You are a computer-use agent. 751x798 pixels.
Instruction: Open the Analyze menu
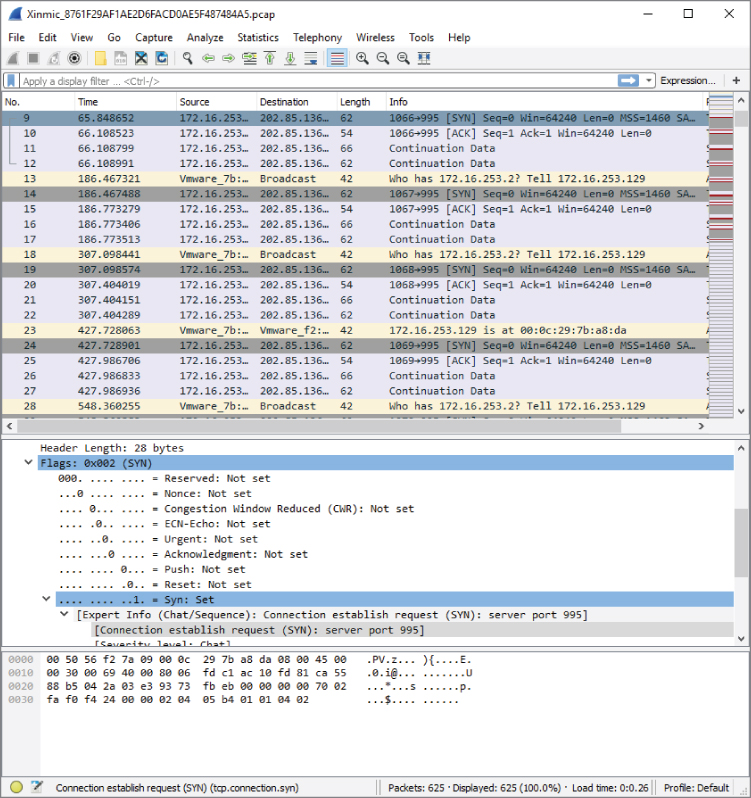tap(205, 38)
